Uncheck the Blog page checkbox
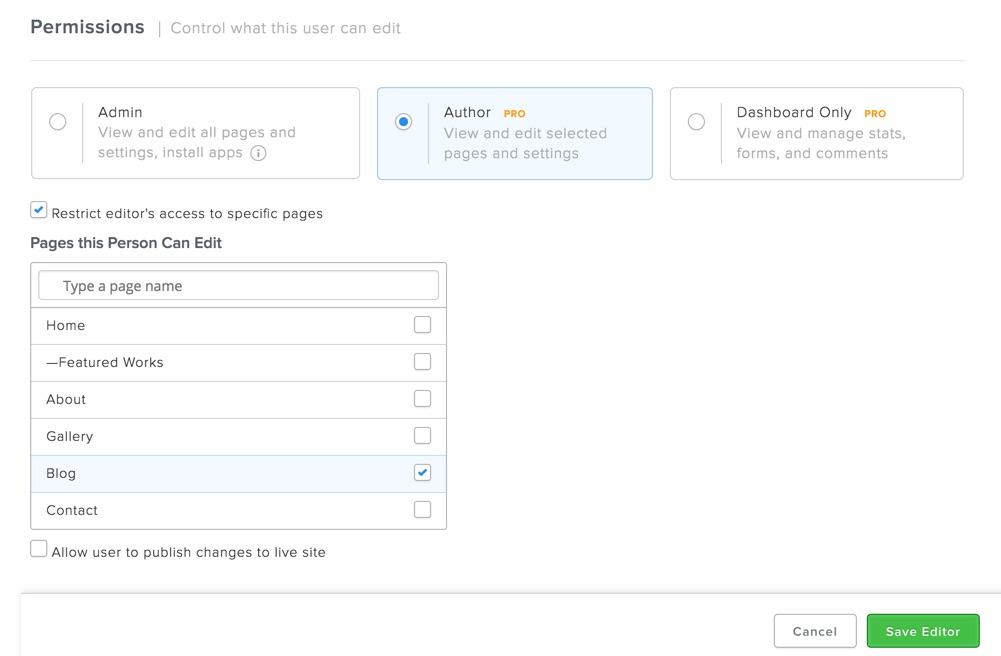The width and height of the screenshot is (1001, 656). point(422,473)
